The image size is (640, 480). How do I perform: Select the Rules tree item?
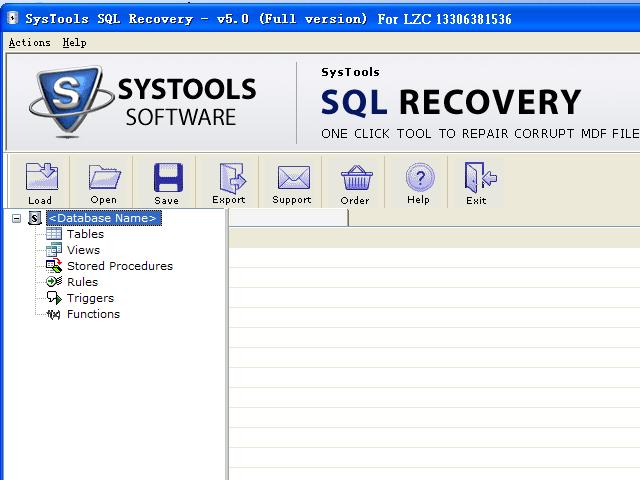(82, 282)
